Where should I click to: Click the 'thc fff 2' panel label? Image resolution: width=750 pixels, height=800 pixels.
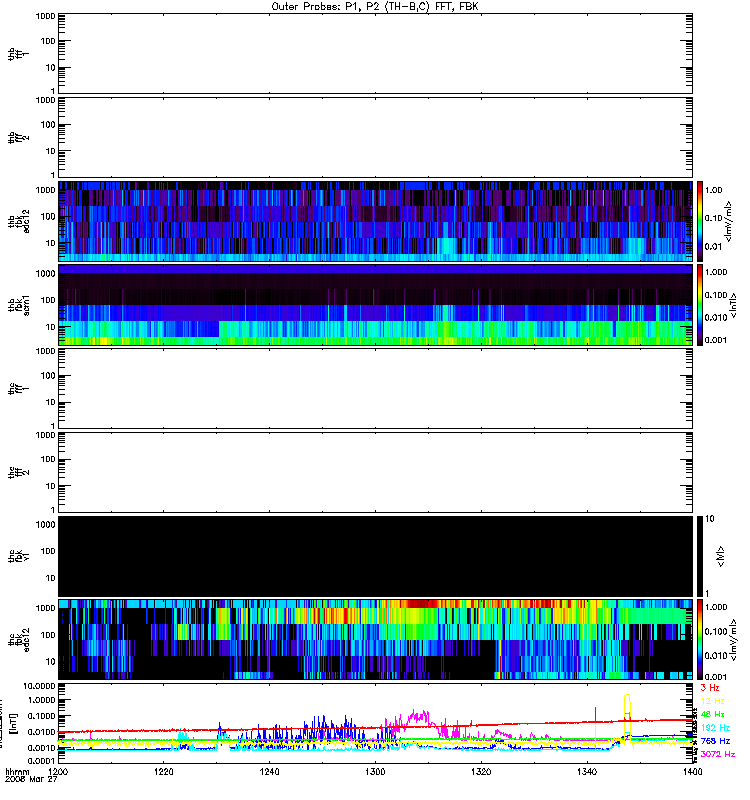18,472
